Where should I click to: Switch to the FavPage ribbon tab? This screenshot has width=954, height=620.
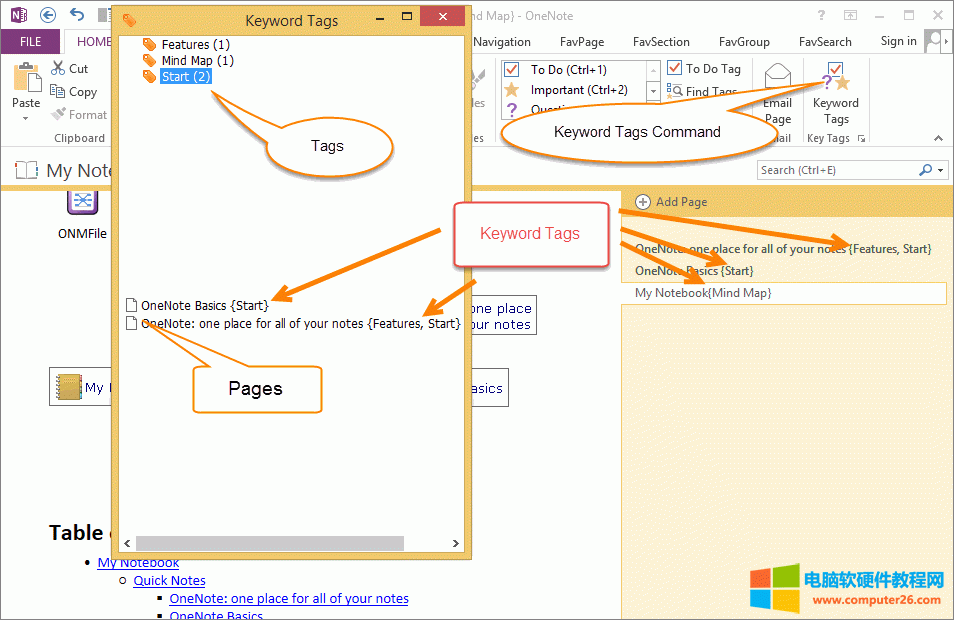581,42
